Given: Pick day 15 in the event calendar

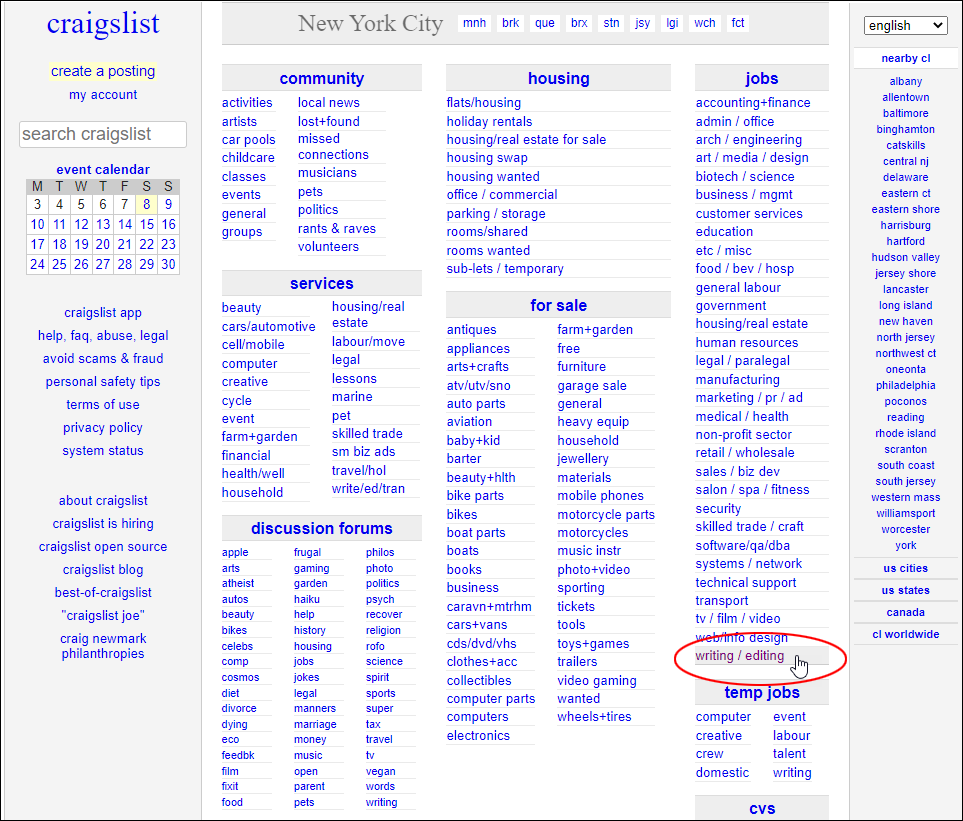Looking at the screenshot, I should [146, 225].
